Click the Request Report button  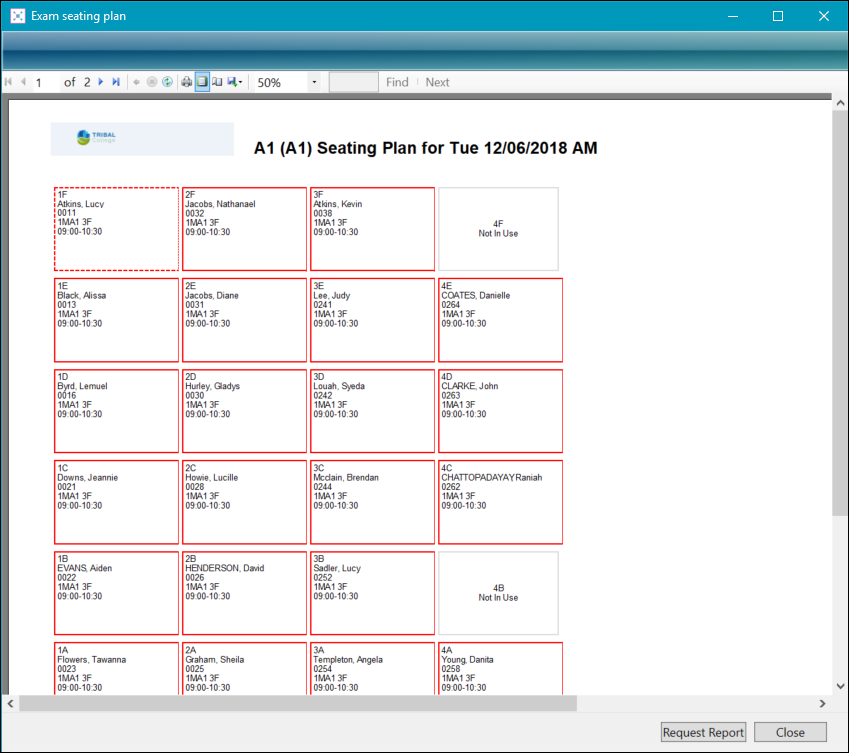click(x=703, y=732)
